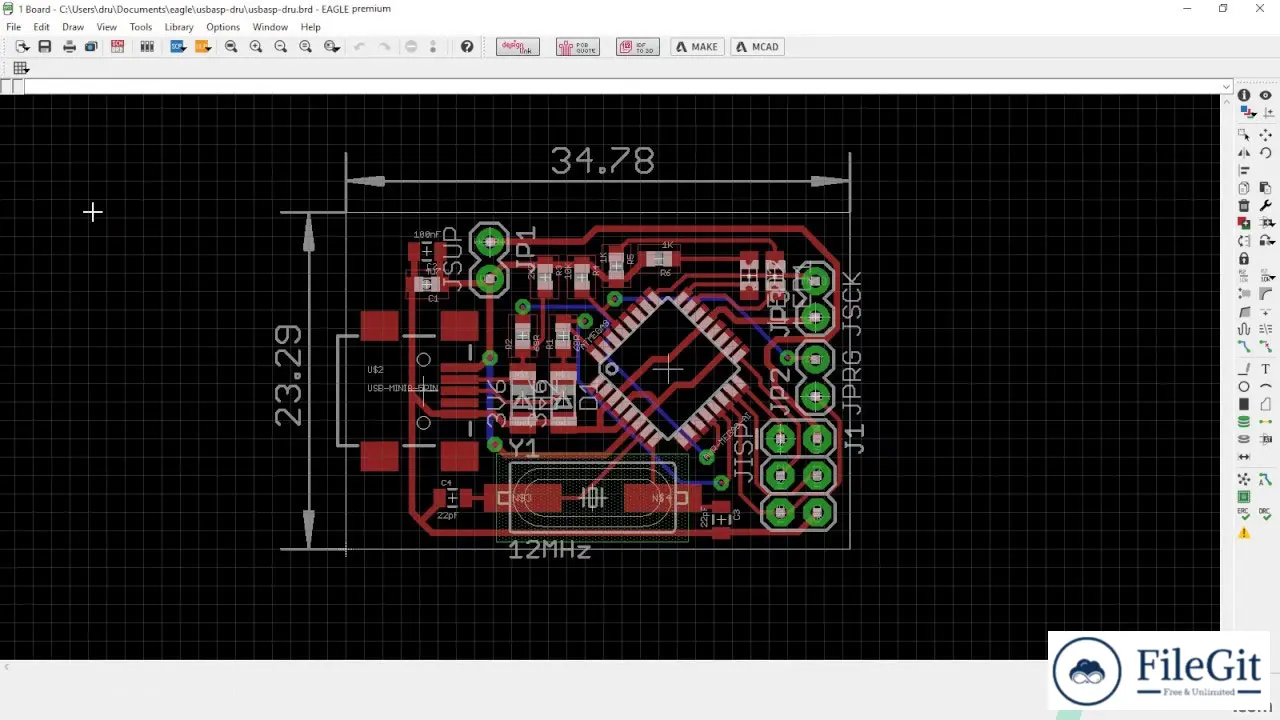
Task: Open the Help menu
Action: point(311,27)
